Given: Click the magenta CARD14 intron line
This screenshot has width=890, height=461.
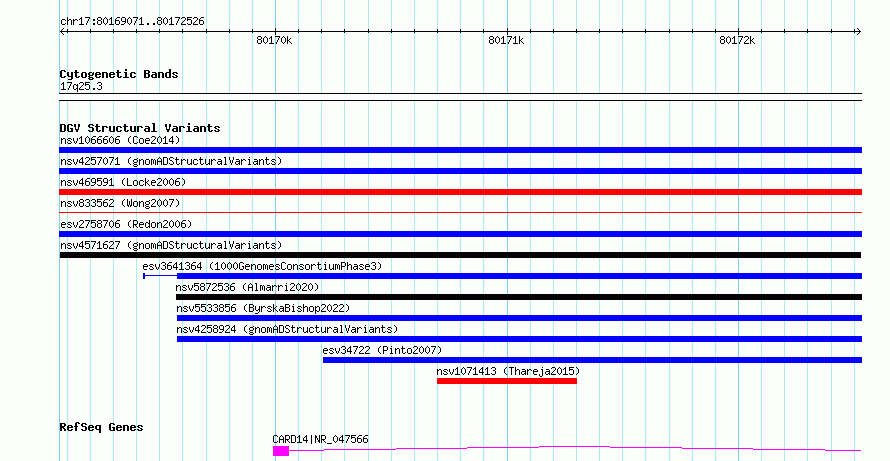Looking at the screenshot, I should click(x=575, y=449).
